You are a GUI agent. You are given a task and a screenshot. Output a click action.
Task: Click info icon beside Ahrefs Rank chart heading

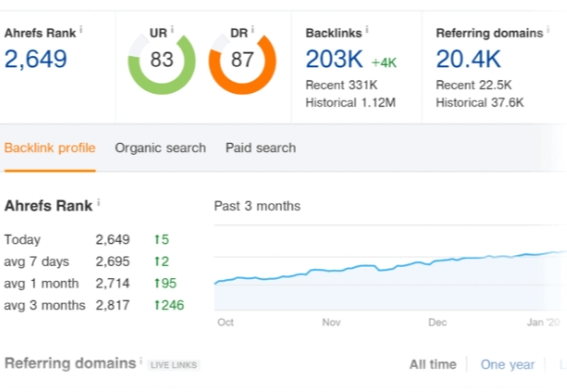pyautogui.click(x=98, y=203)
